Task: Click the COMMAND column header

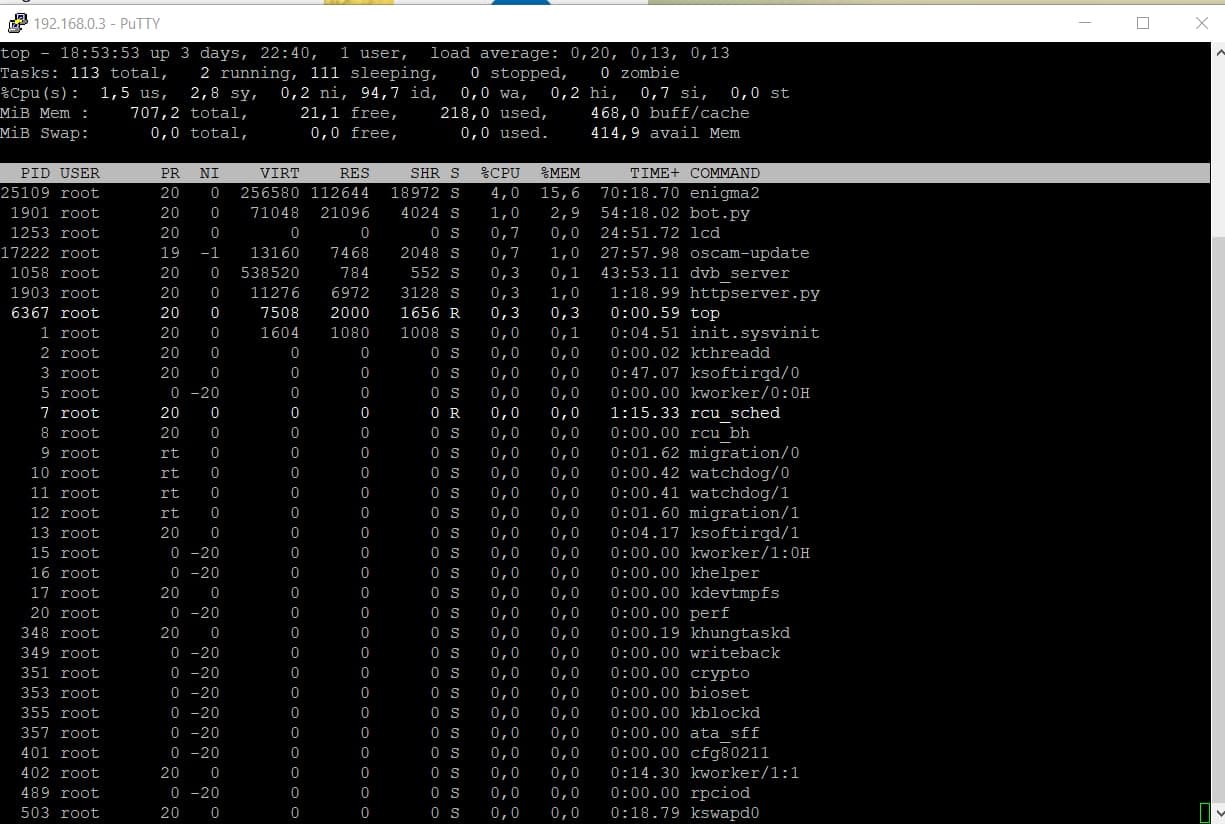Action: pos(724,173)
